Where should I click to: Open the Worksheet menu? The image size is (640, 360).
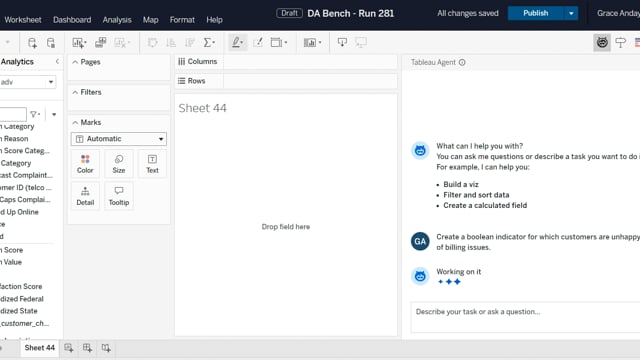[23, 20]
